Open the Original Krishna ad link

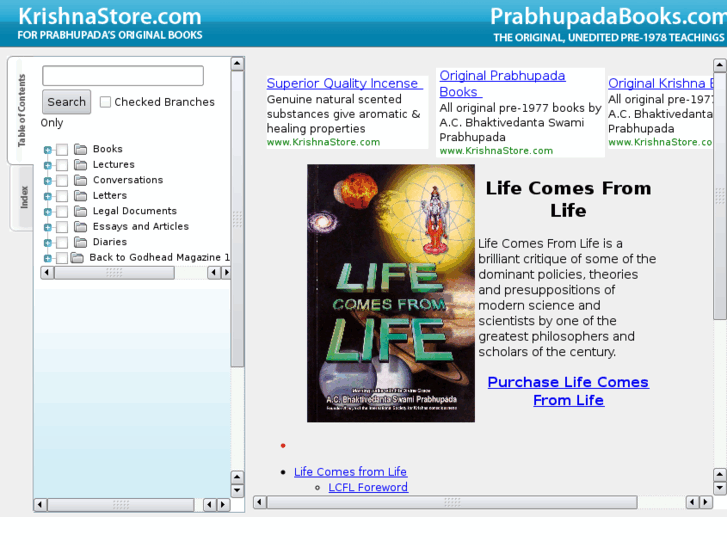click(x=661, y=83)
